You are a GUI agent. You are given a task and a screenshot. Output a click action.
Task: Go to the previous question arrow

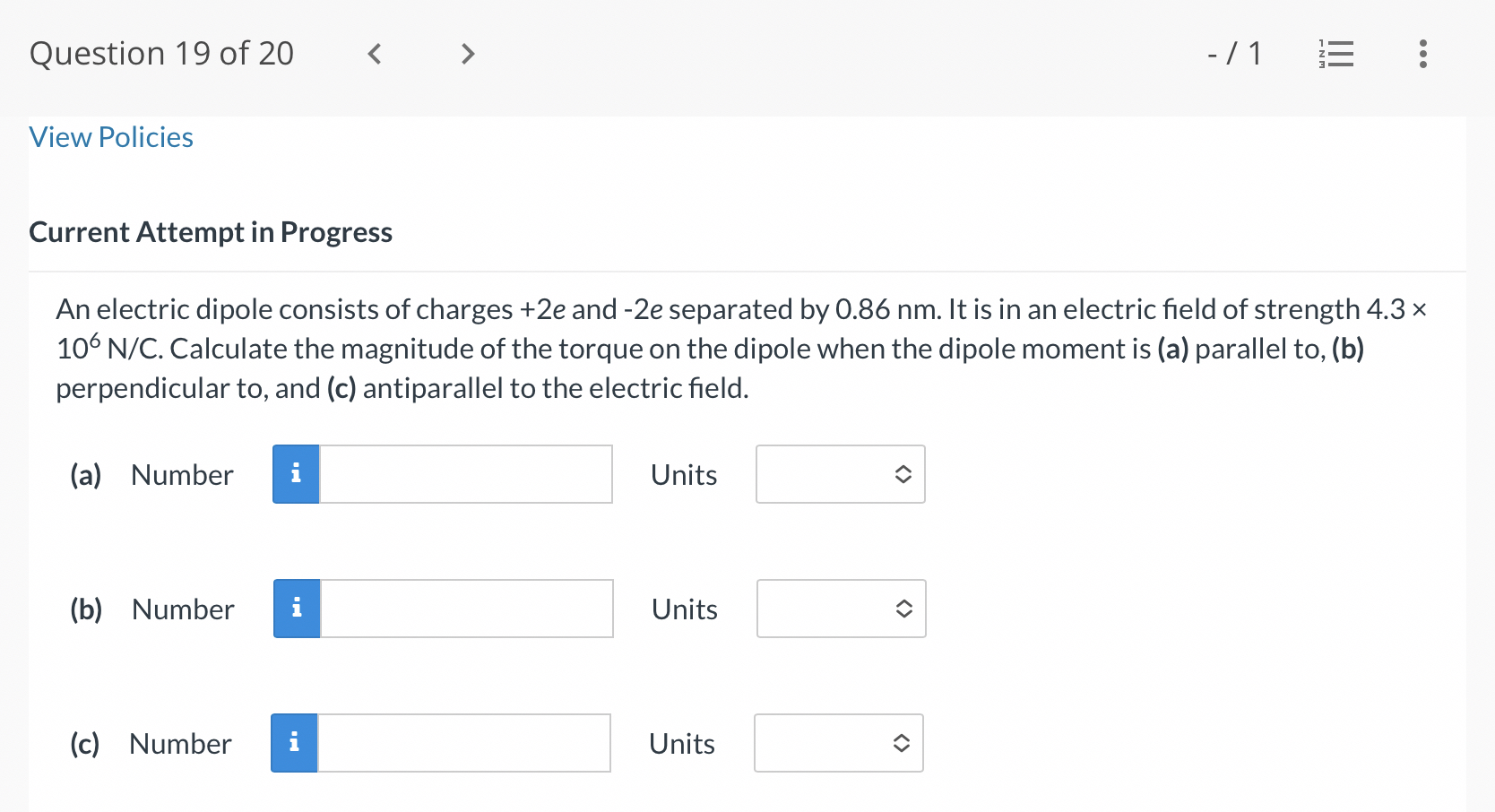tap(375, 55)
